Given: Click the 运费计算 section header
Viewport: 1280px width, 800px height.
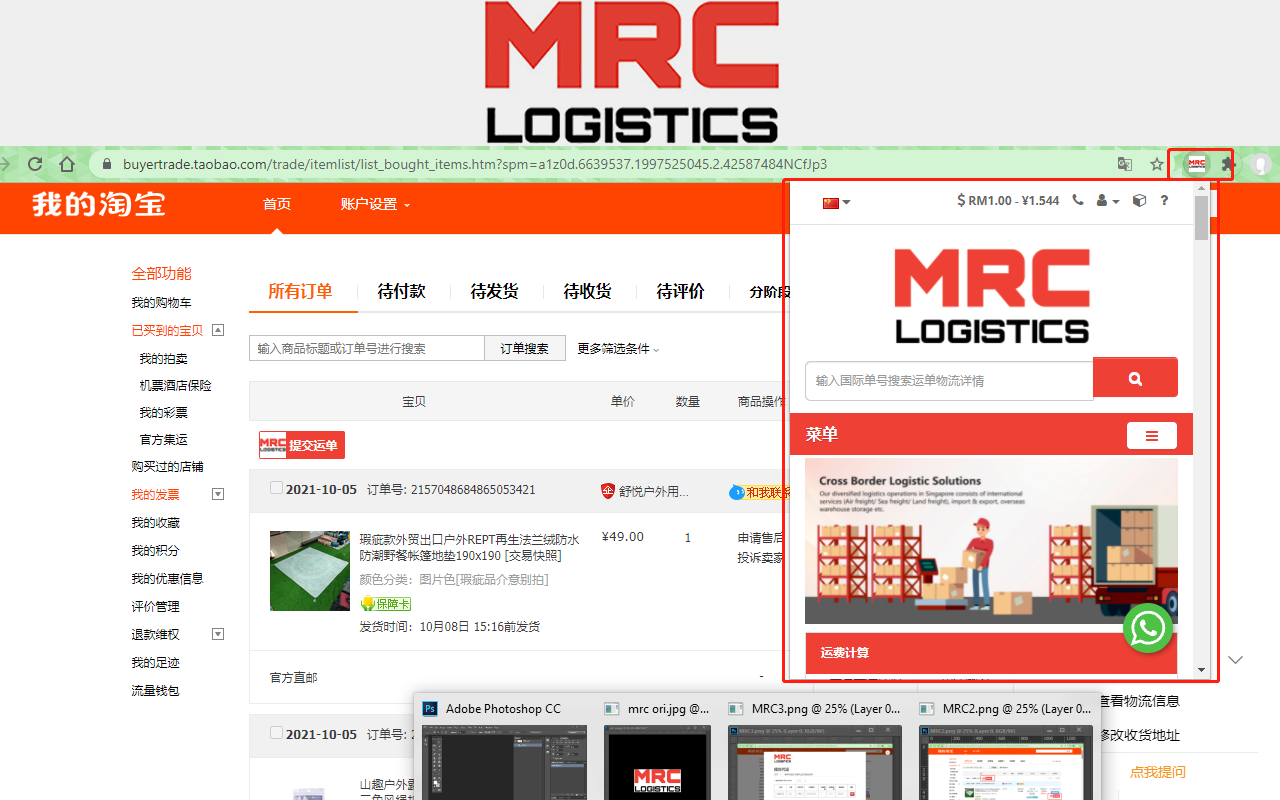Looking at the screenshot, I should pos(991,653).
